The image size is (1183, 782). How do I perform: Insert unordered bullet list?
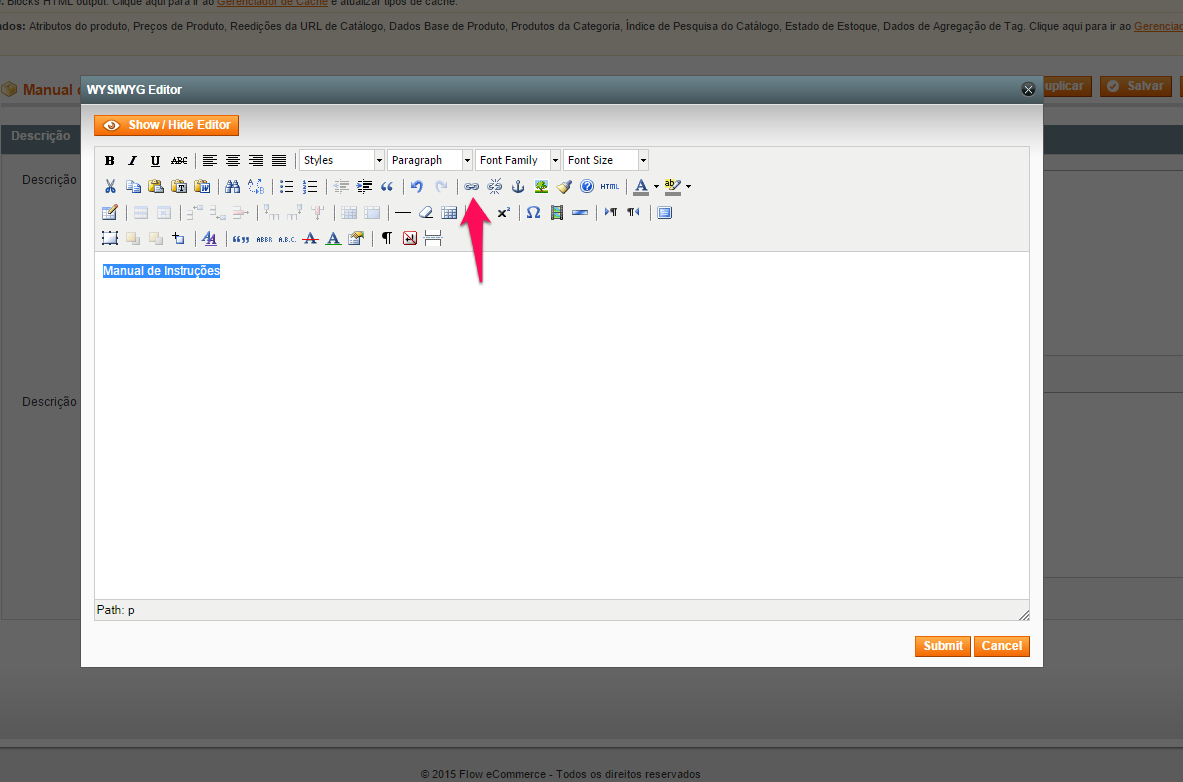[x=287, y=186]
